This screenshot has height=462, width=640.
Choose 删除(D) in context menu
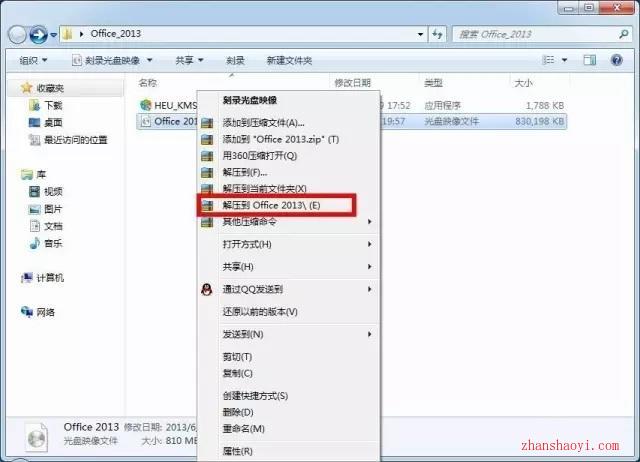click(x=289, y=412)
